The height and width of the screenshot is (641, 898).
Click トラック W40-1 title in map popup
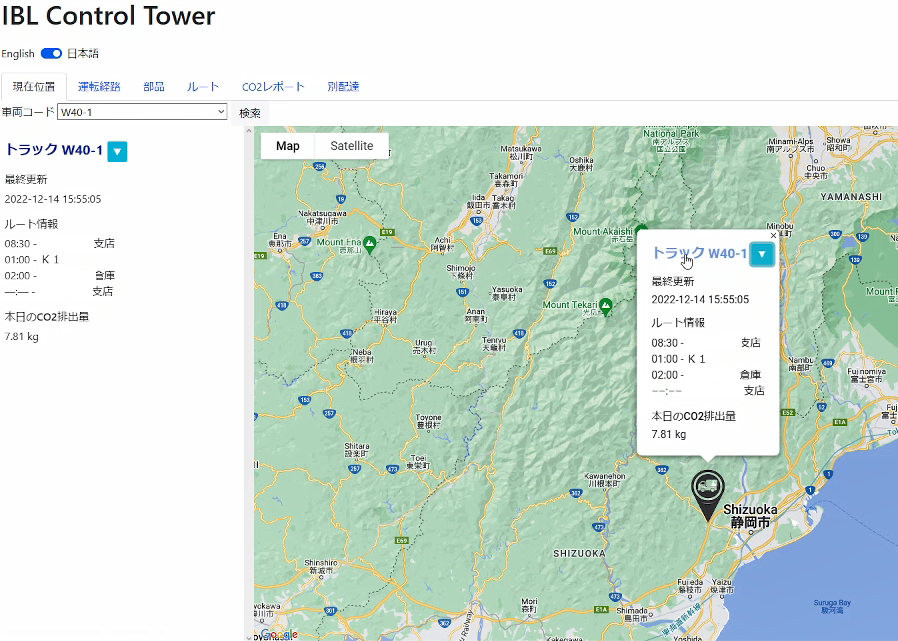[699, 254]
